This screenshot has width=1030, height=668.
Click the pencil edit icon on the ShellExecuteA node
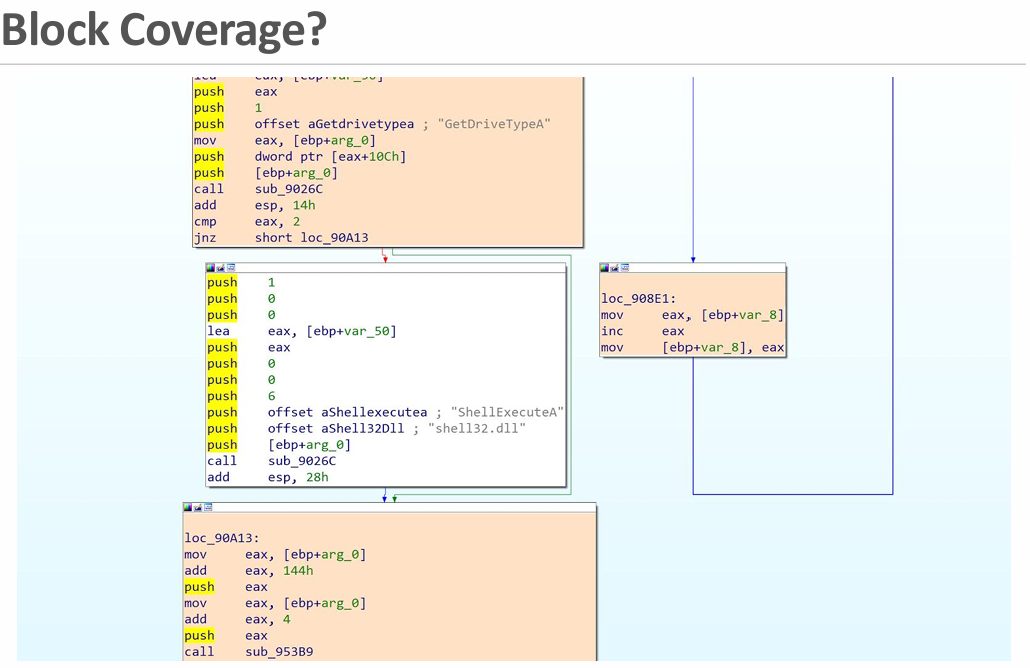[x=221, y=268]
